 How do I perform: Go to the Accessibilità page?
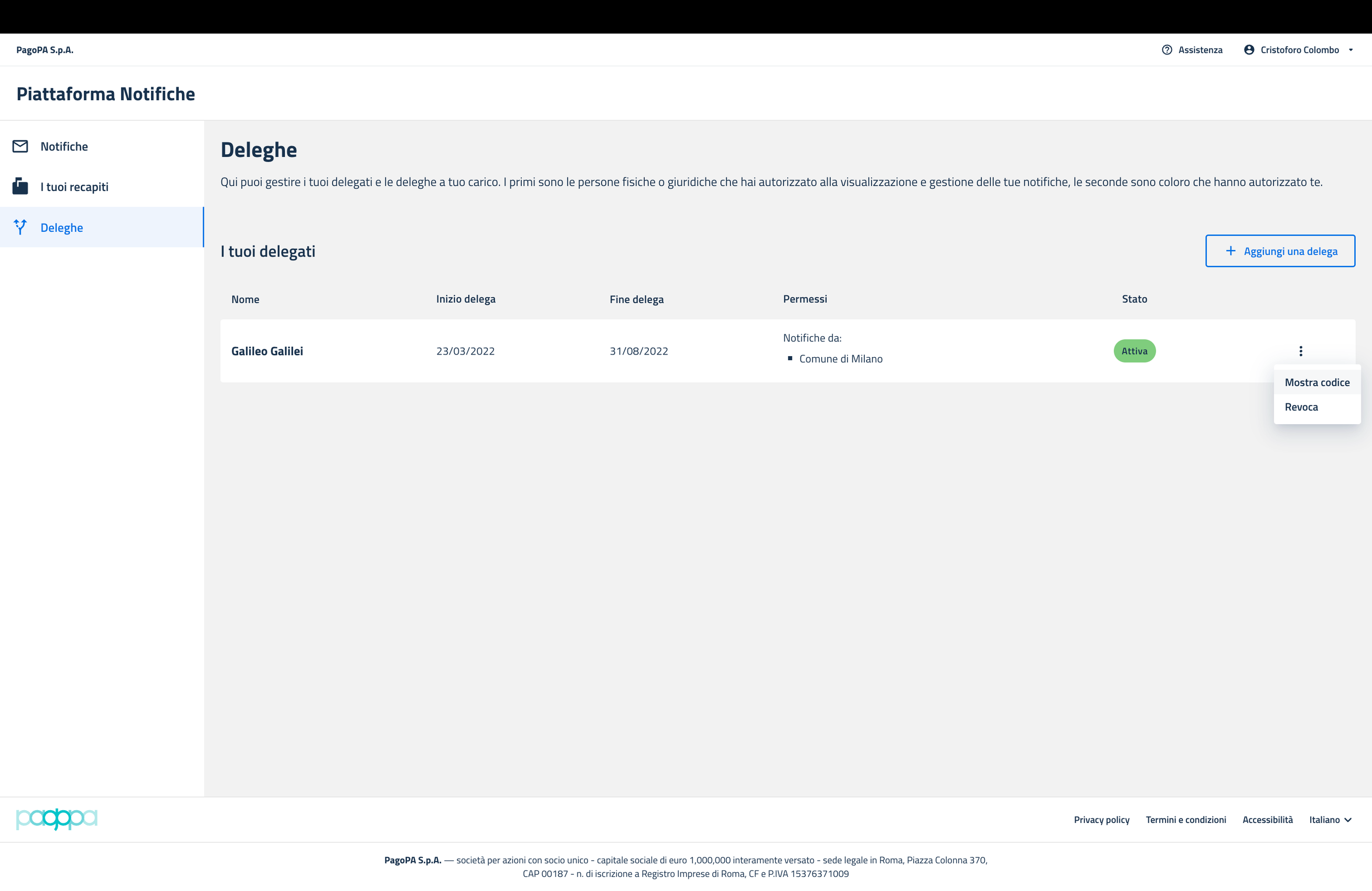click(x=1267, y=820)
